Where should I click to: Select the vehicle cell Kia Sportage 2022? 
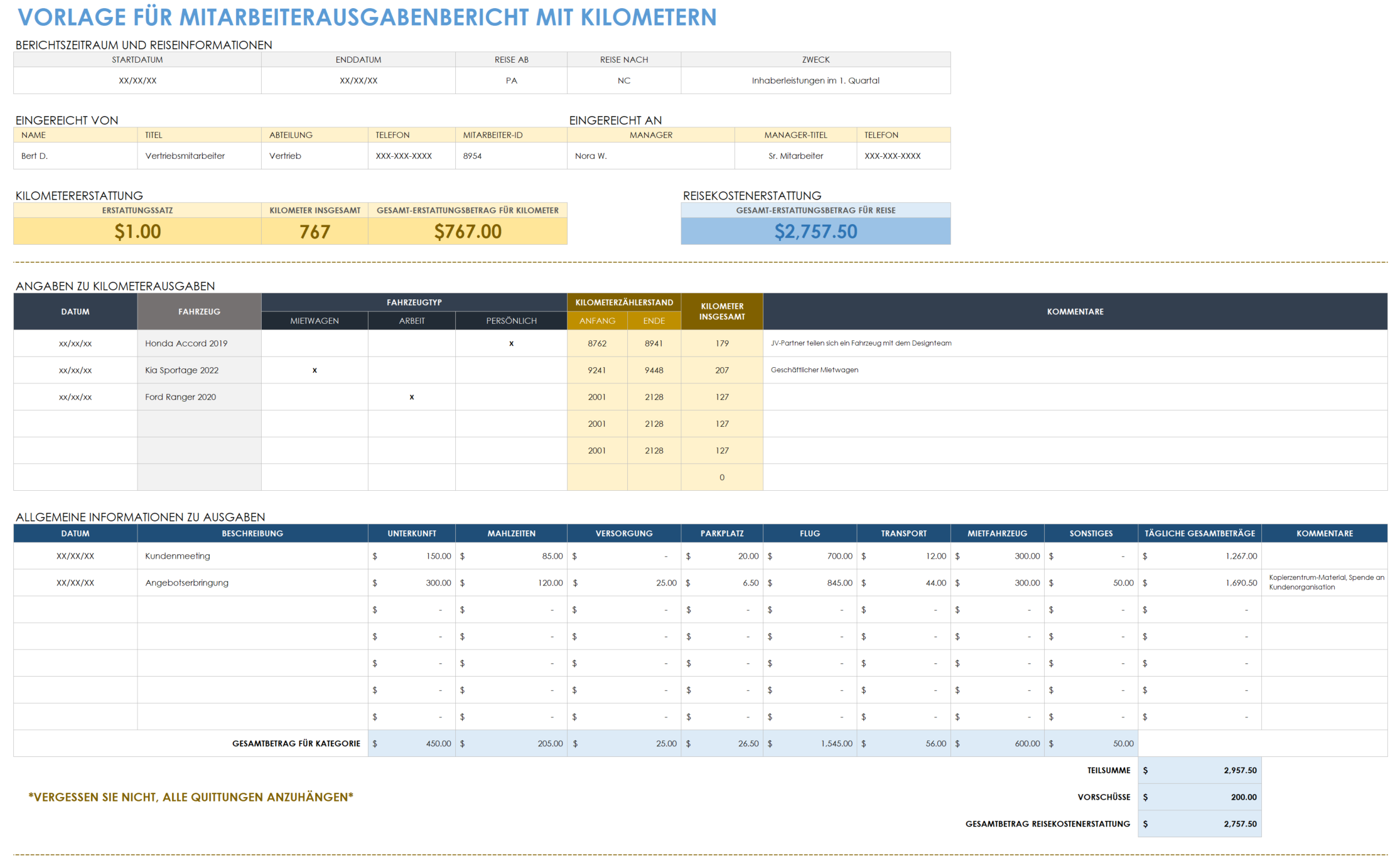(199, 370)
